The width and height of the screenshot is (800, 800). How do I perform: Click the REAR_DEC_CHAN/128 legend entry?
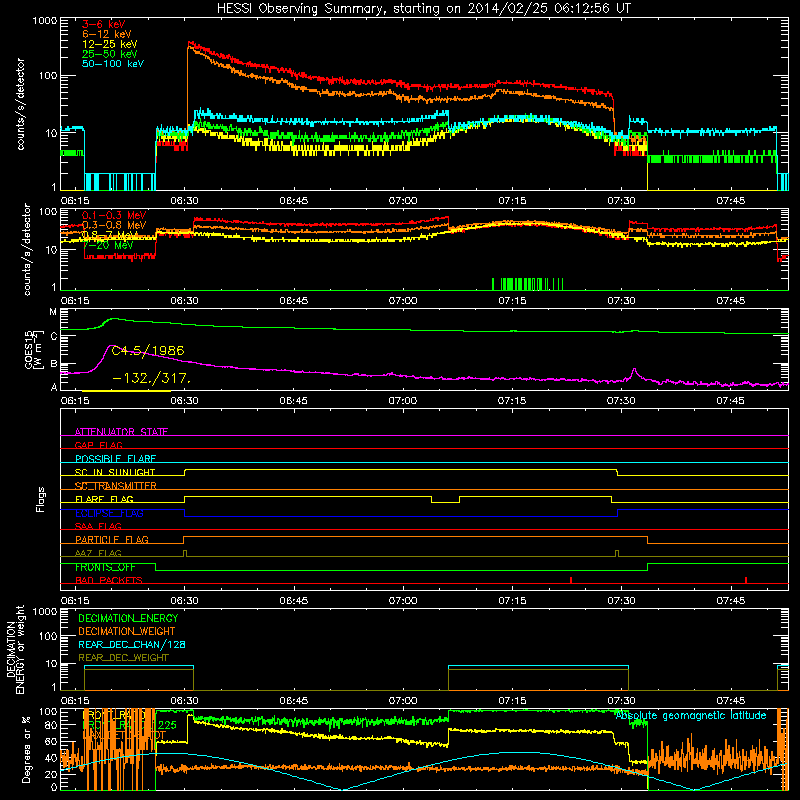(132, 644)
